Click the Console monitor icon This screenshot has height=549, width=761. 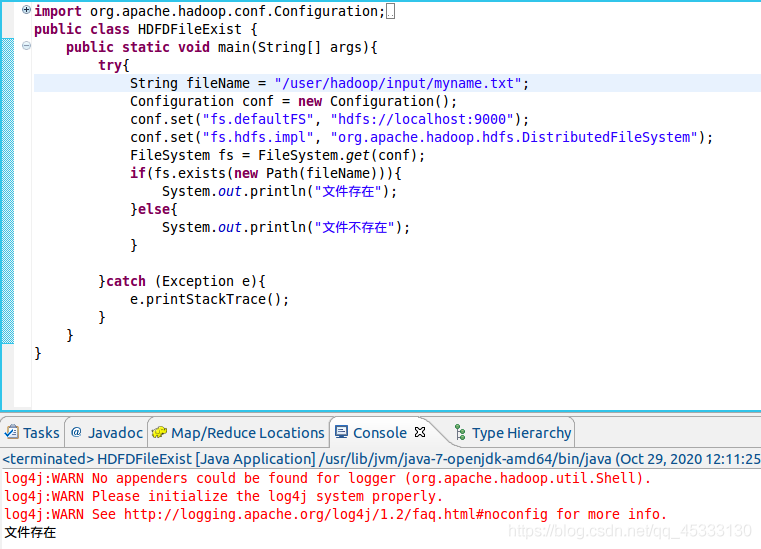pos(342,432)
